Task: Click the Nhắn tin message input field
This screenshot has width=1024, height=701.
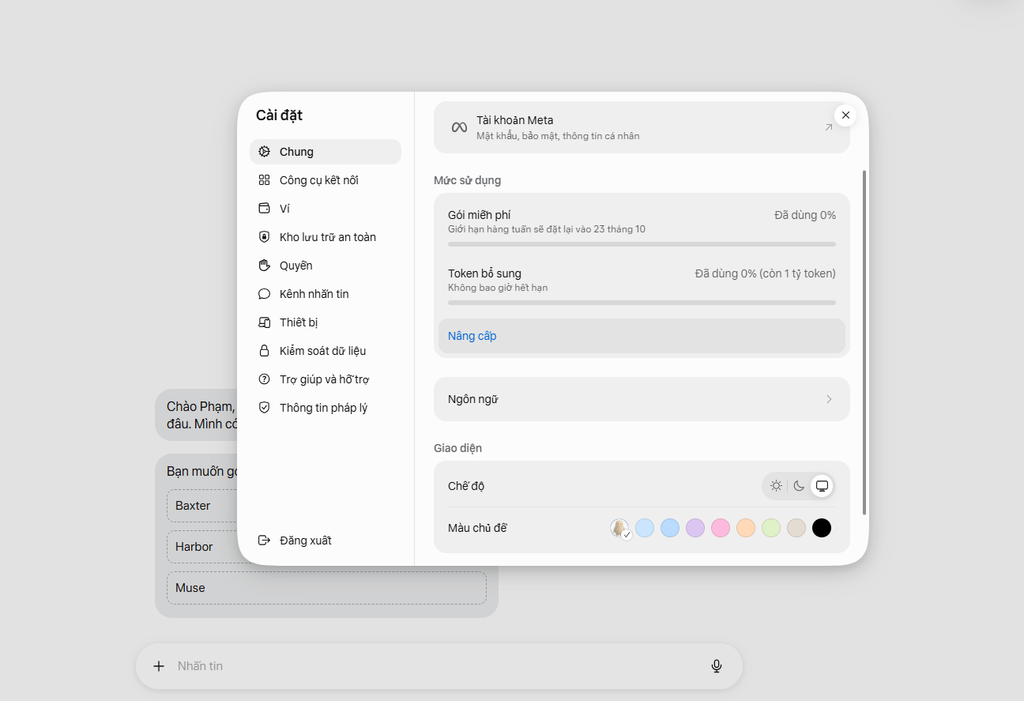Action: [x=439, y=666]
